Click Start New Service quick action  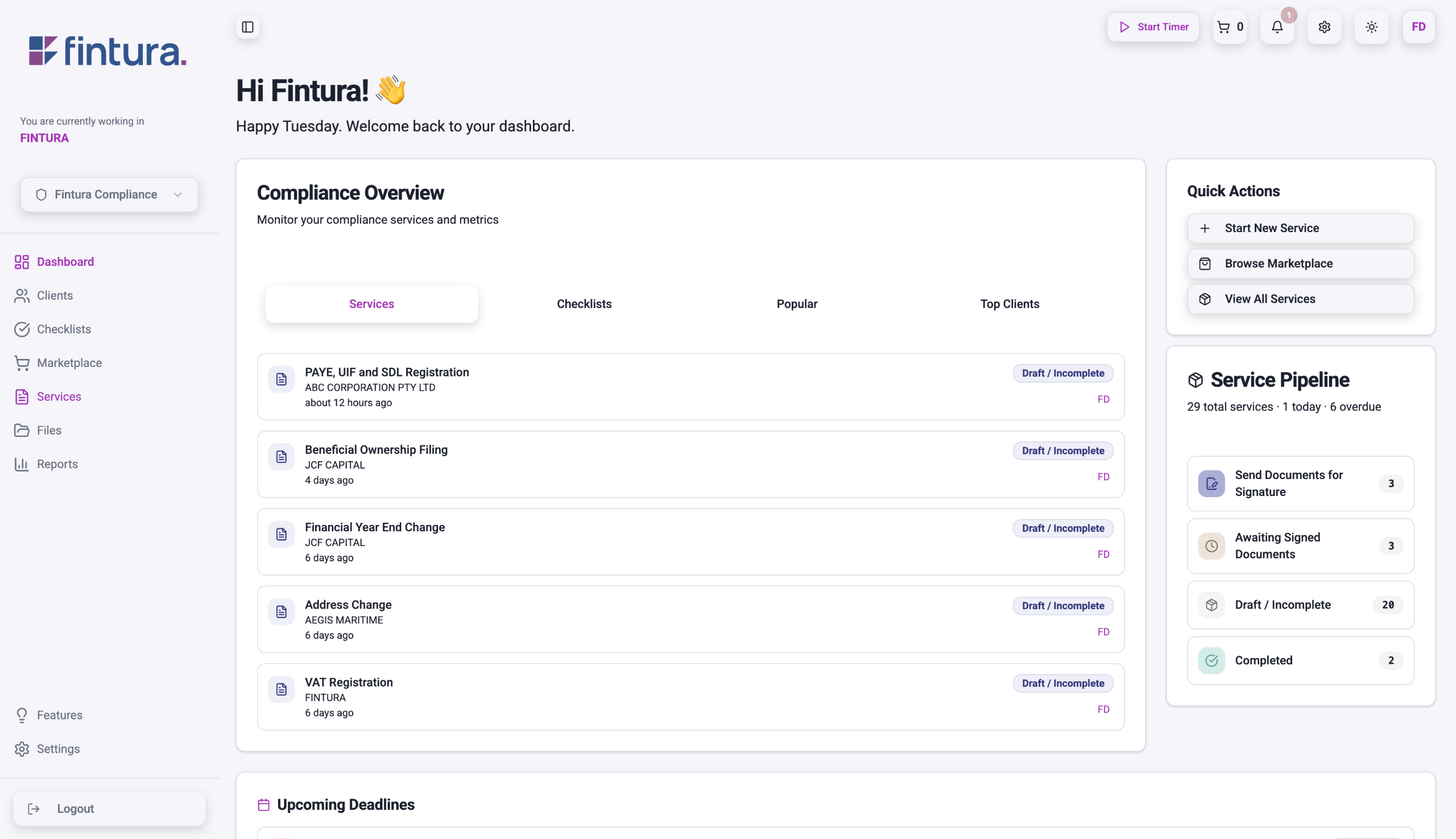pyautogui.click(x=1300, y=228)
